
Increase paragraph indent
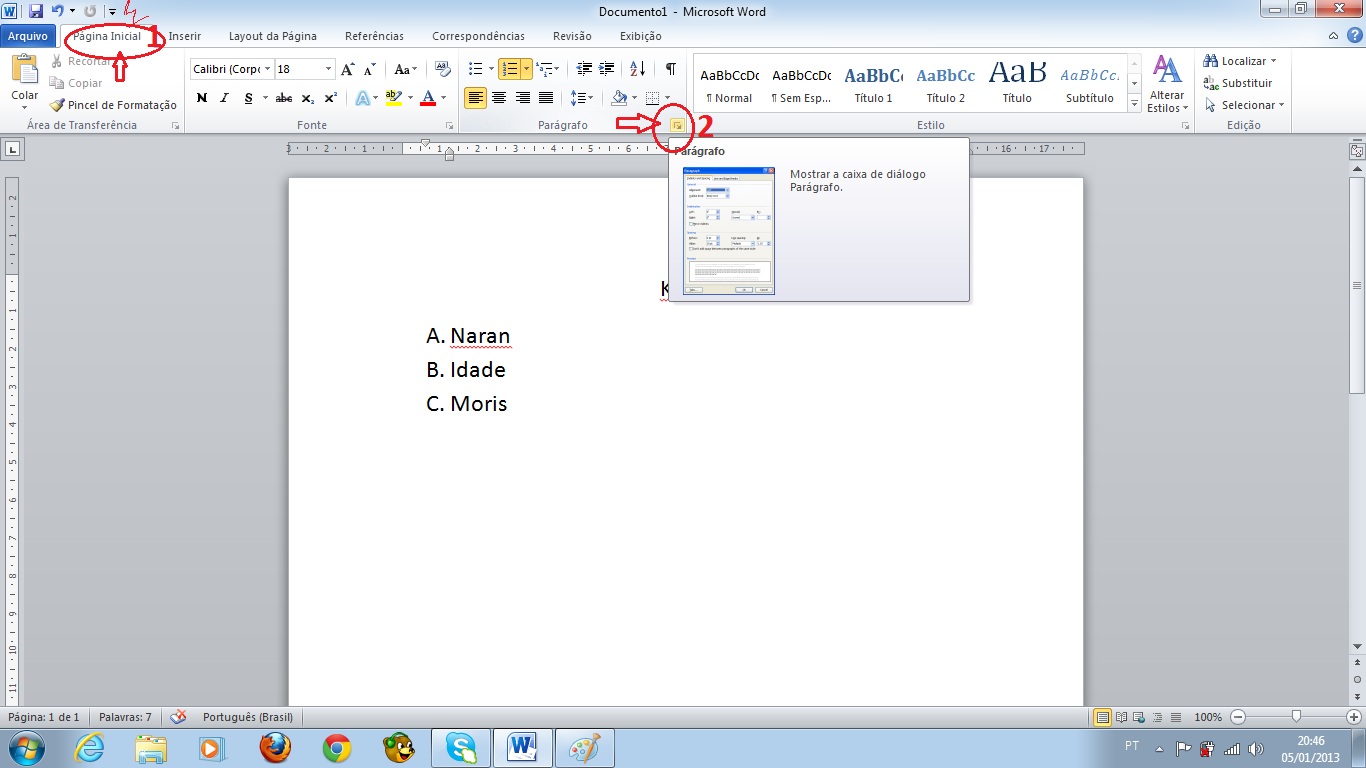point(607,69)
